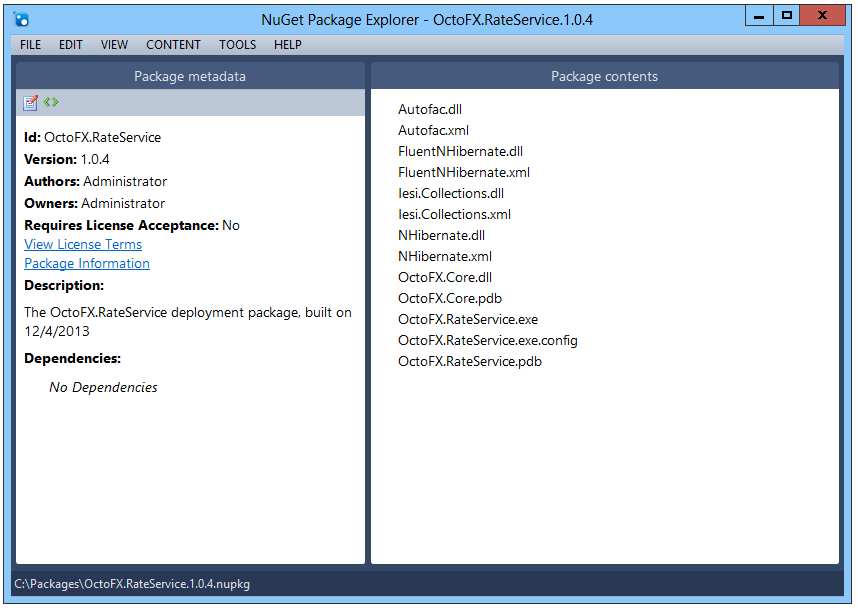Click the Package metadata panel header
Screen dimensions: 858x610
pyautogui.click(x=188, y=75)
